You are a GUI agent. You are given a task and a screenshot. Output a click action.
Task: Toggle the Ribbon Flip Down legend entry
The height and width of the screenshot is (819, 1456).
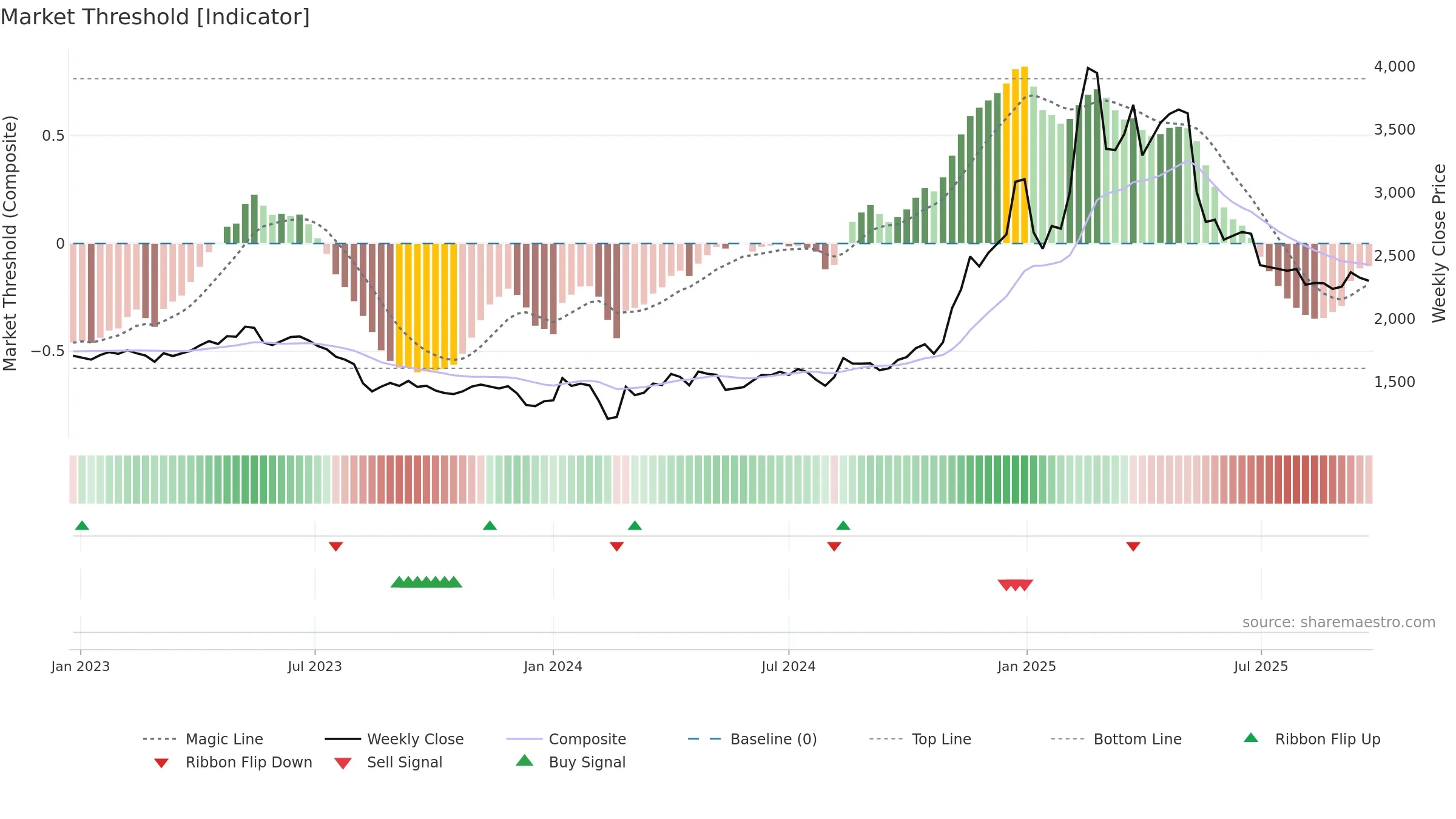[x=233, y=762]
